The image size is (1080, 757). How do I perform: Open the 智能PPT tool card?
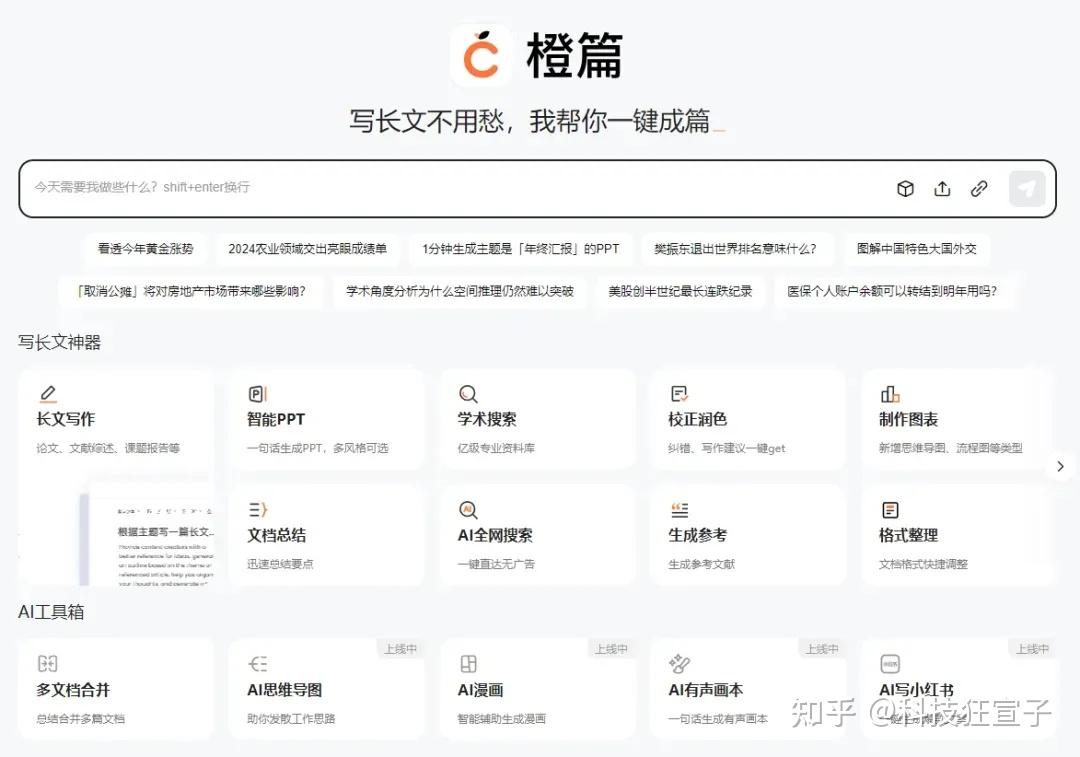326,421
